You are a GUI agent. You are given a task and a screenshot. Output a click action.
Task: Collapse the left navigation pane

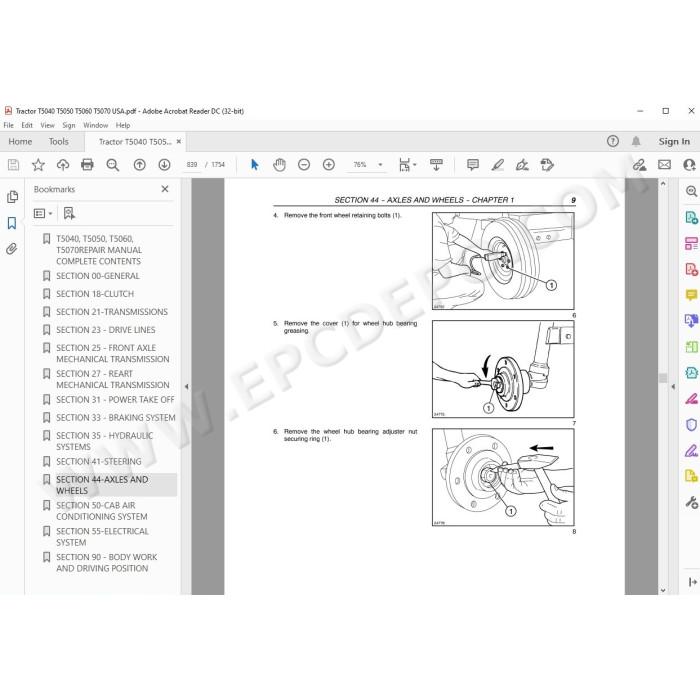187,387
